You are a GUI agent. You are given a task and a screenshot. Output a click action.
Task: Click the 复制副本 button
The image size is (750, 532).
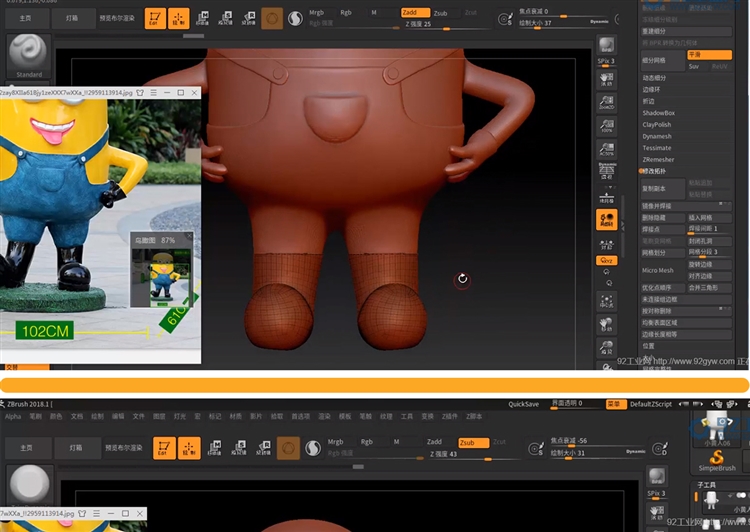663,188
